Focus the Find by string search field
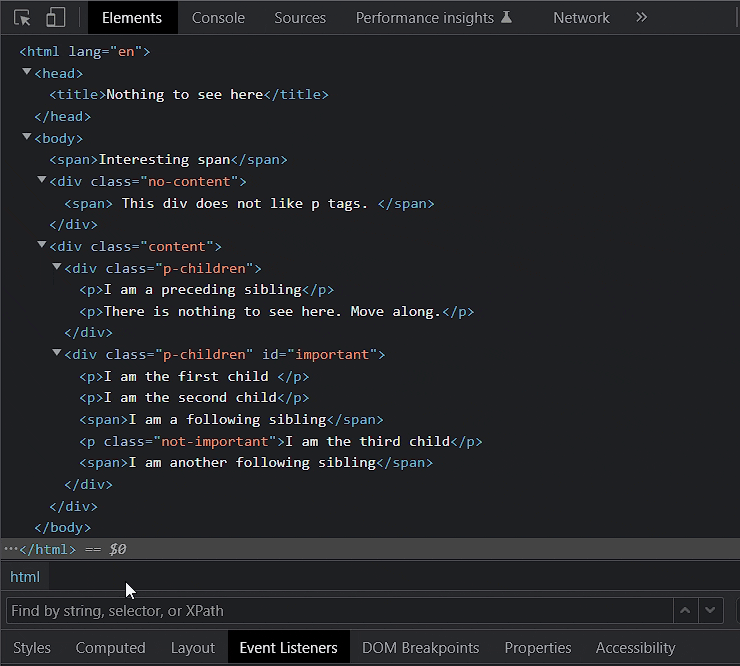This screenshot has height=666, width=740. pos(340,610)
